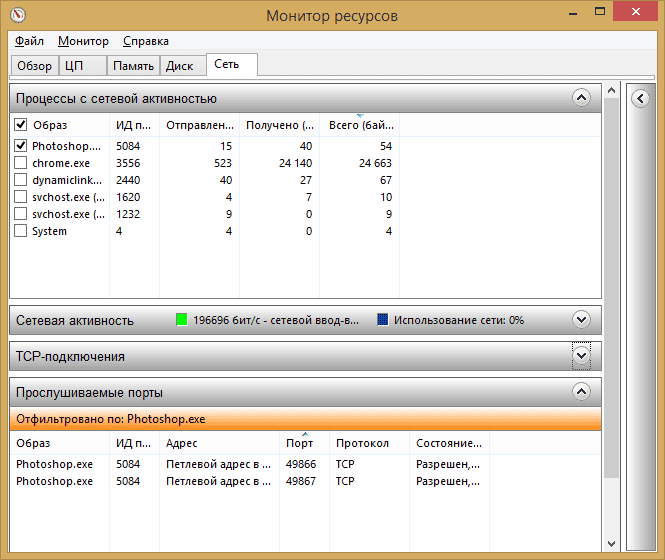Switch to the Память tab

133,66
